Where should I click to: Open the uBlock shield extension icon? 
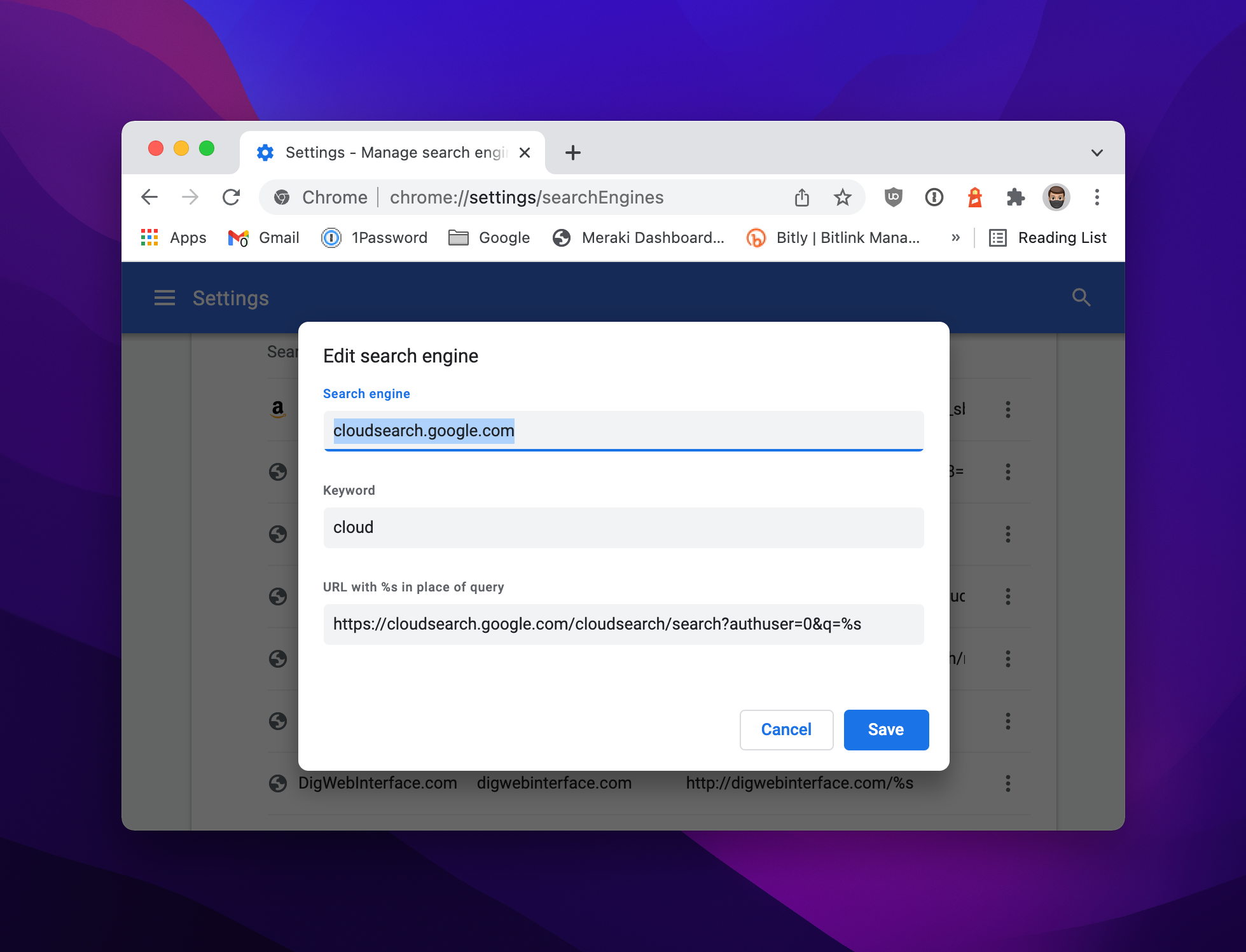[894, 197]
